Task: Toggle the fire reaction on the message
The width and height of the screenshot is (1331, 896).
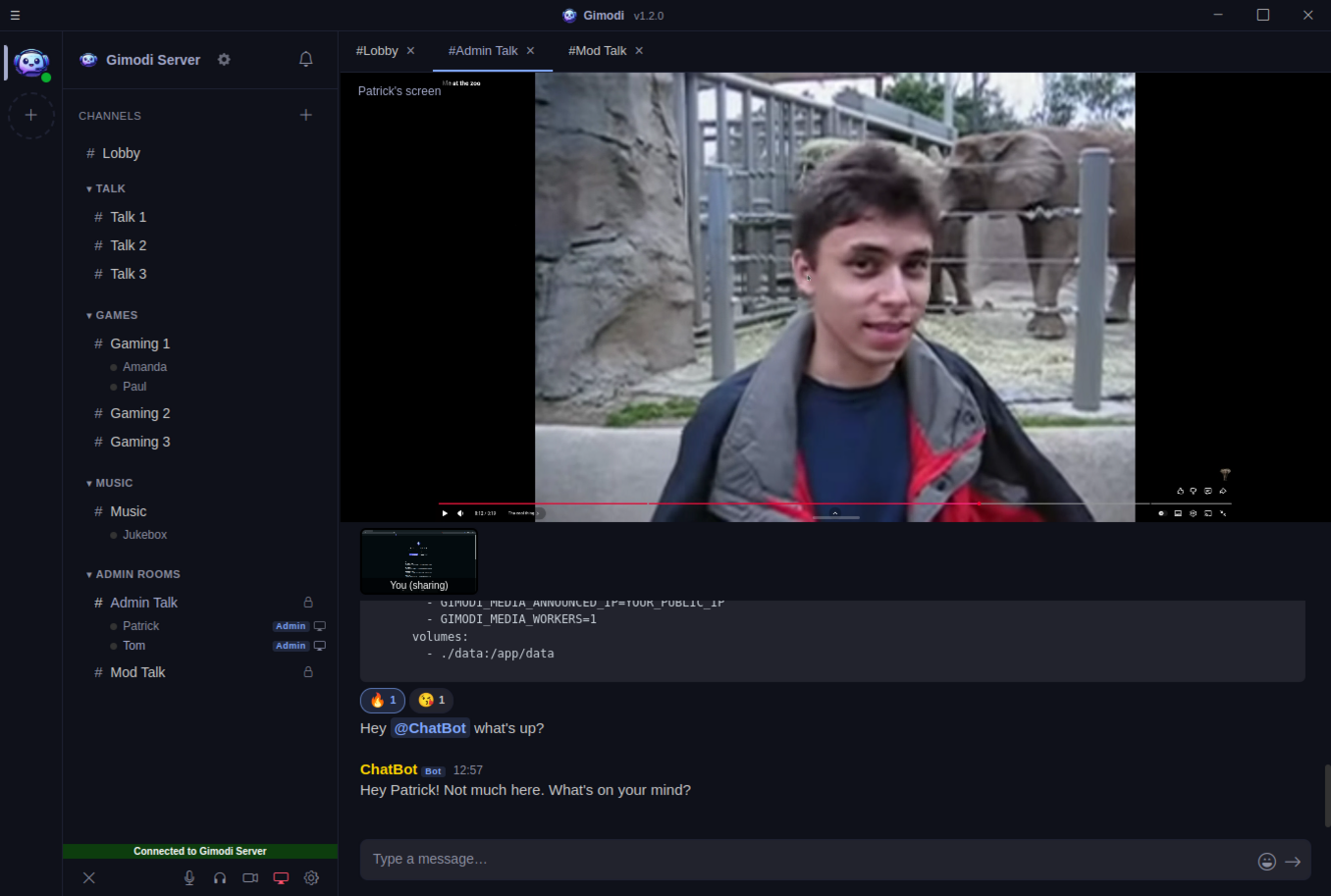Action: [382, 700]
